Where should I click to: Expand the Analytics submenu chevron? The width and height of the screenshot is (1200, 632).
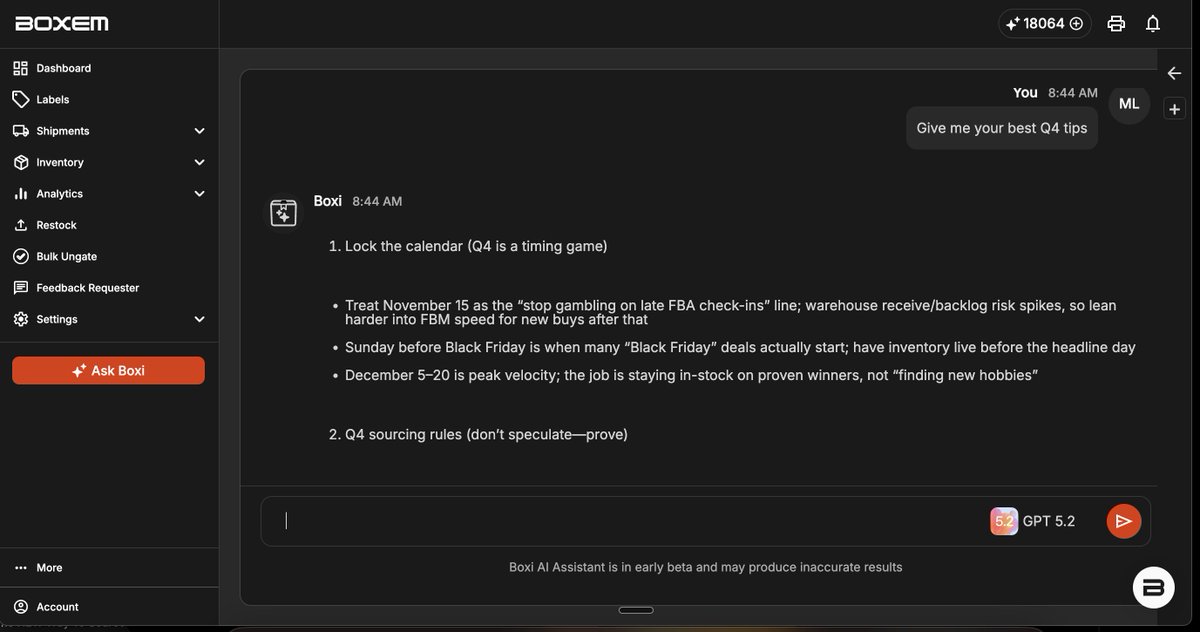click(199, 193)
